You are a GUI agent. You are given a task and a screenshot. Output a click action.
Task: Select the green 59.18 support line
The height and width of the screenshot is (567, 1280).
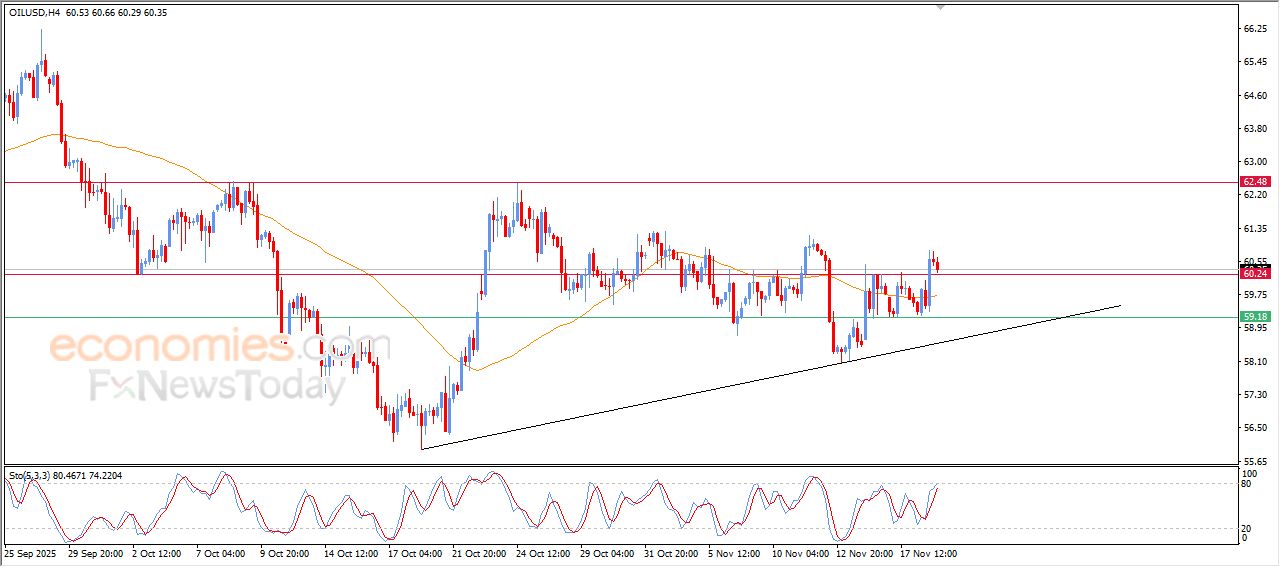click(600, 318)
